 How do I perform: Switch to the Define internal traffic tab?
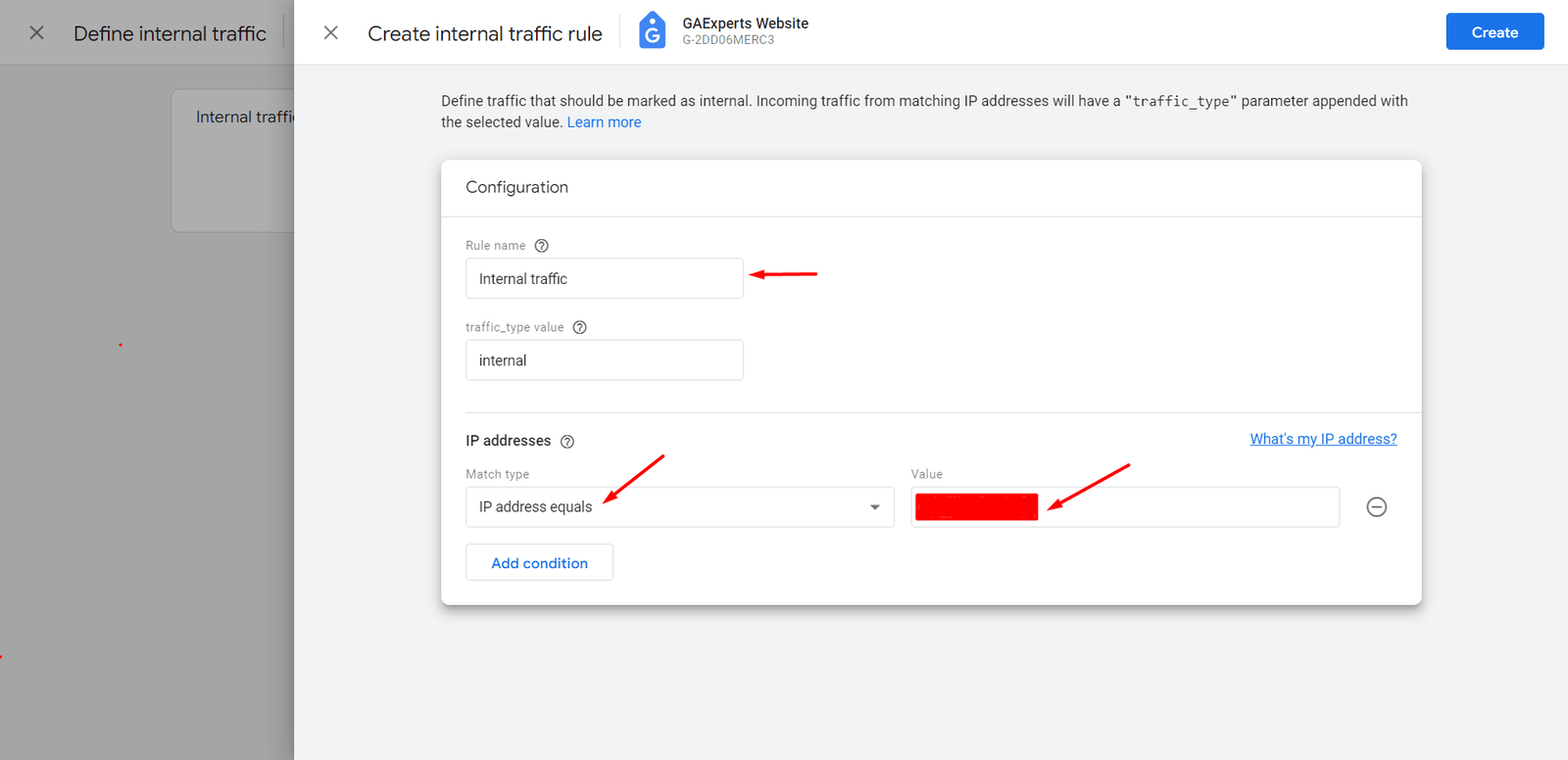coord(170,32)
